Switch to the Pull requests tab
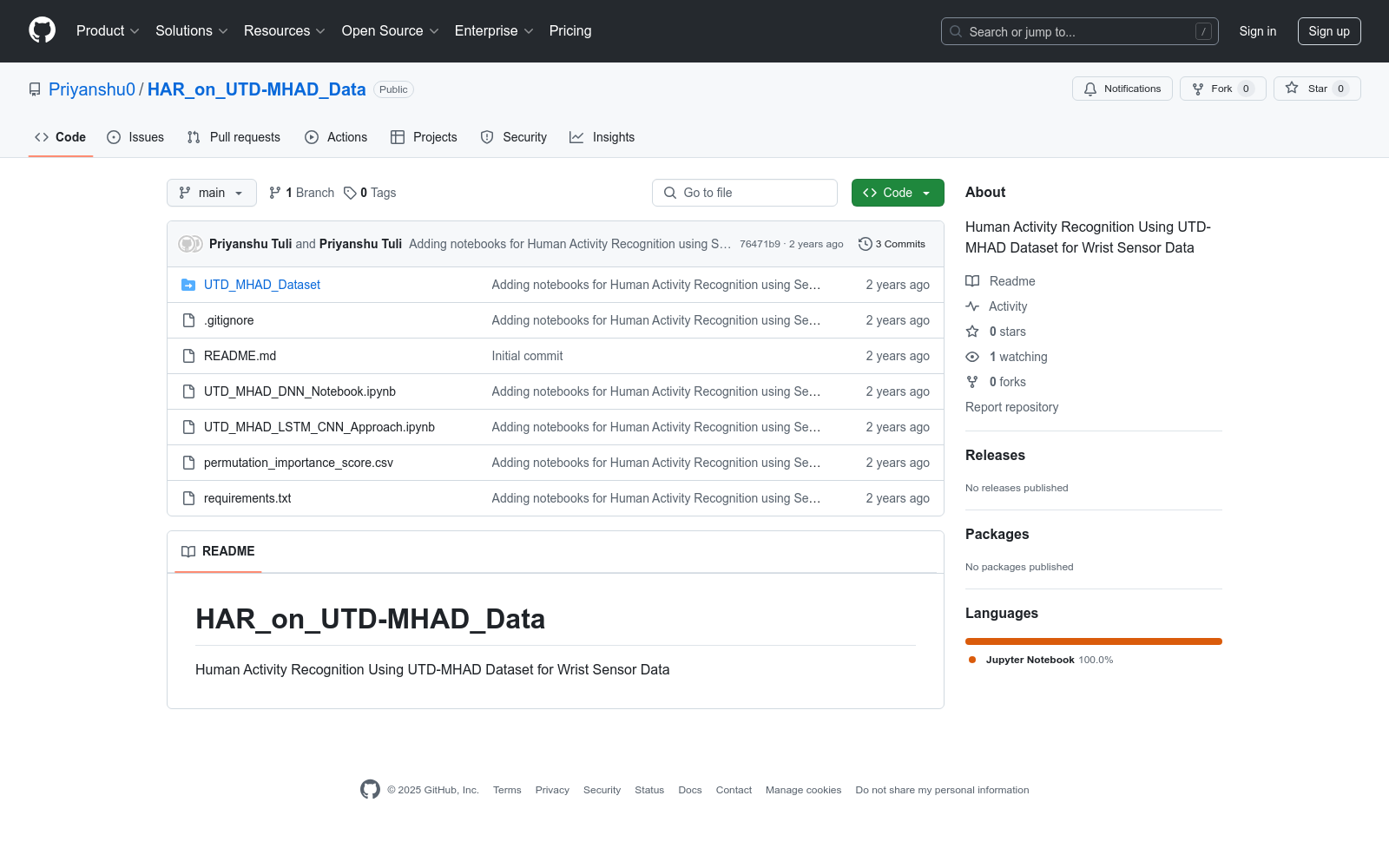The width and height of the screenshot is (1389, 868). click(234, 137)
